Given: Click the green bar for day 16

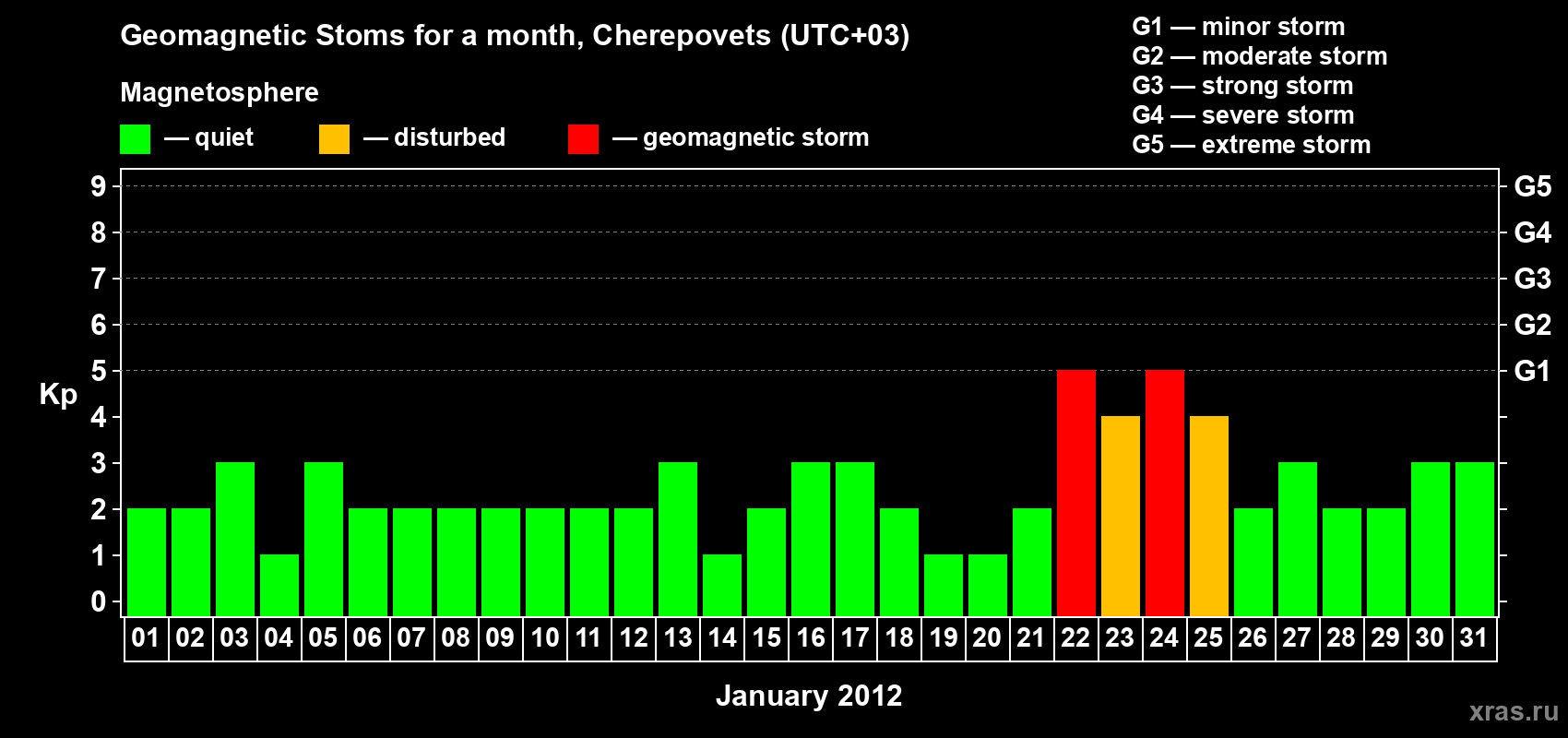Looking at the screenshot, I should [811, 539].
